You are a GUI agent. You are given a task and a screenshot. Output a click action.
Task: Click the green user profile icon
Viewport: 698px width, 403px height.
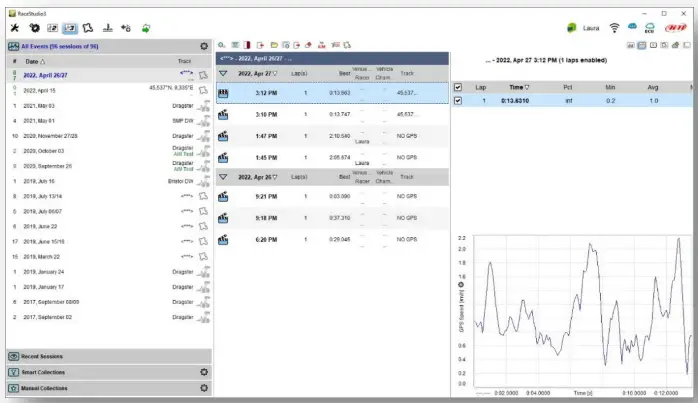pos(572,28)
